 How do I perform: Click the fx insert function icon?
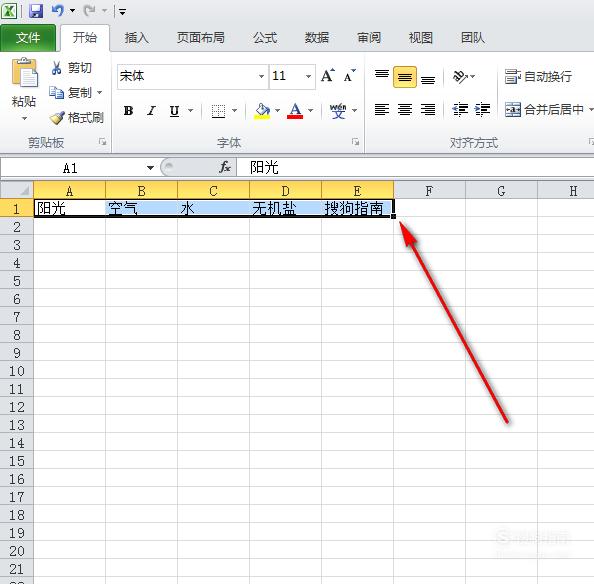pos(225,167)
